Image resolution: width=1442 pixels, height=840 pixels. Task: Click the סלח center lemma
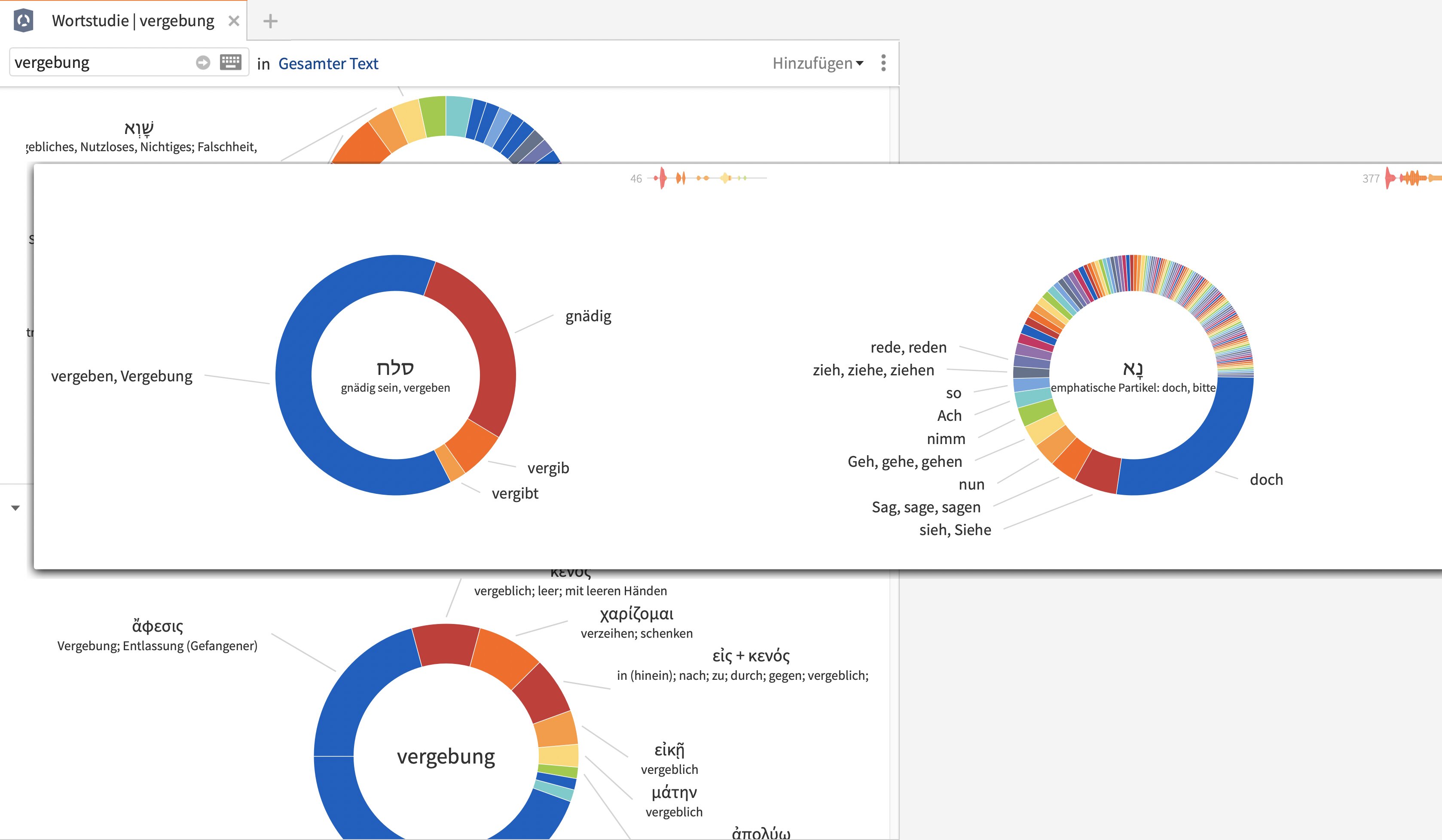(x=395, y=368)
